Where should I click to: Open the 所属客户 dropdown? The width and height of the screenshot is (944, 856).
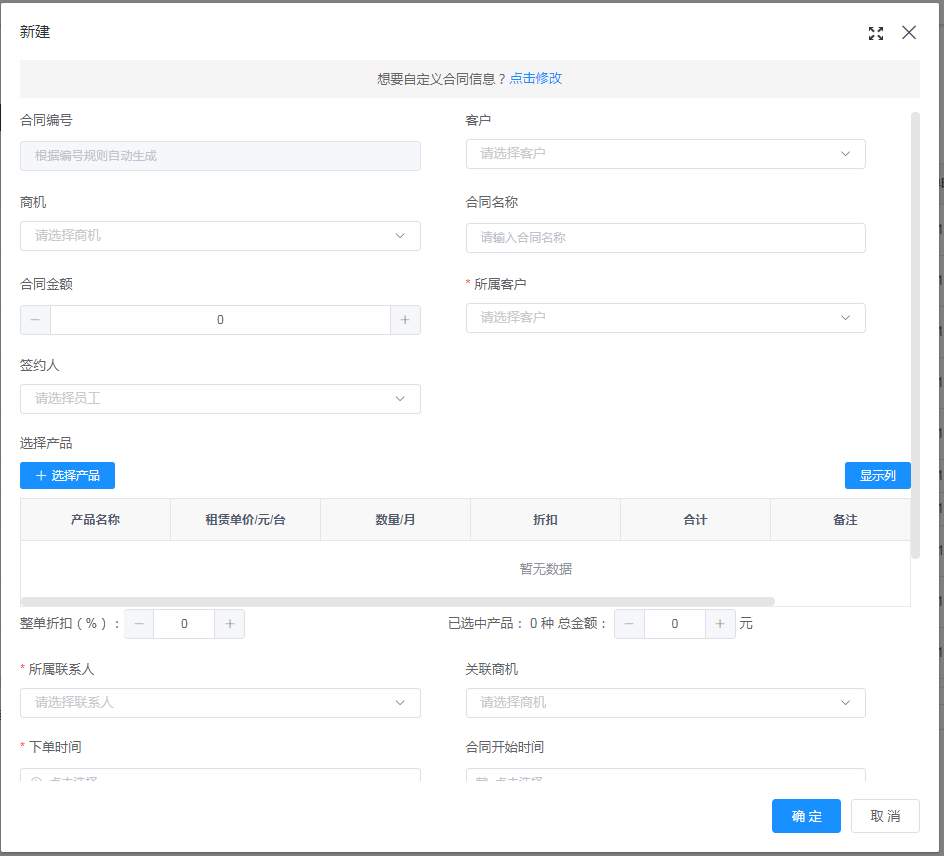[x=665, y=318]
